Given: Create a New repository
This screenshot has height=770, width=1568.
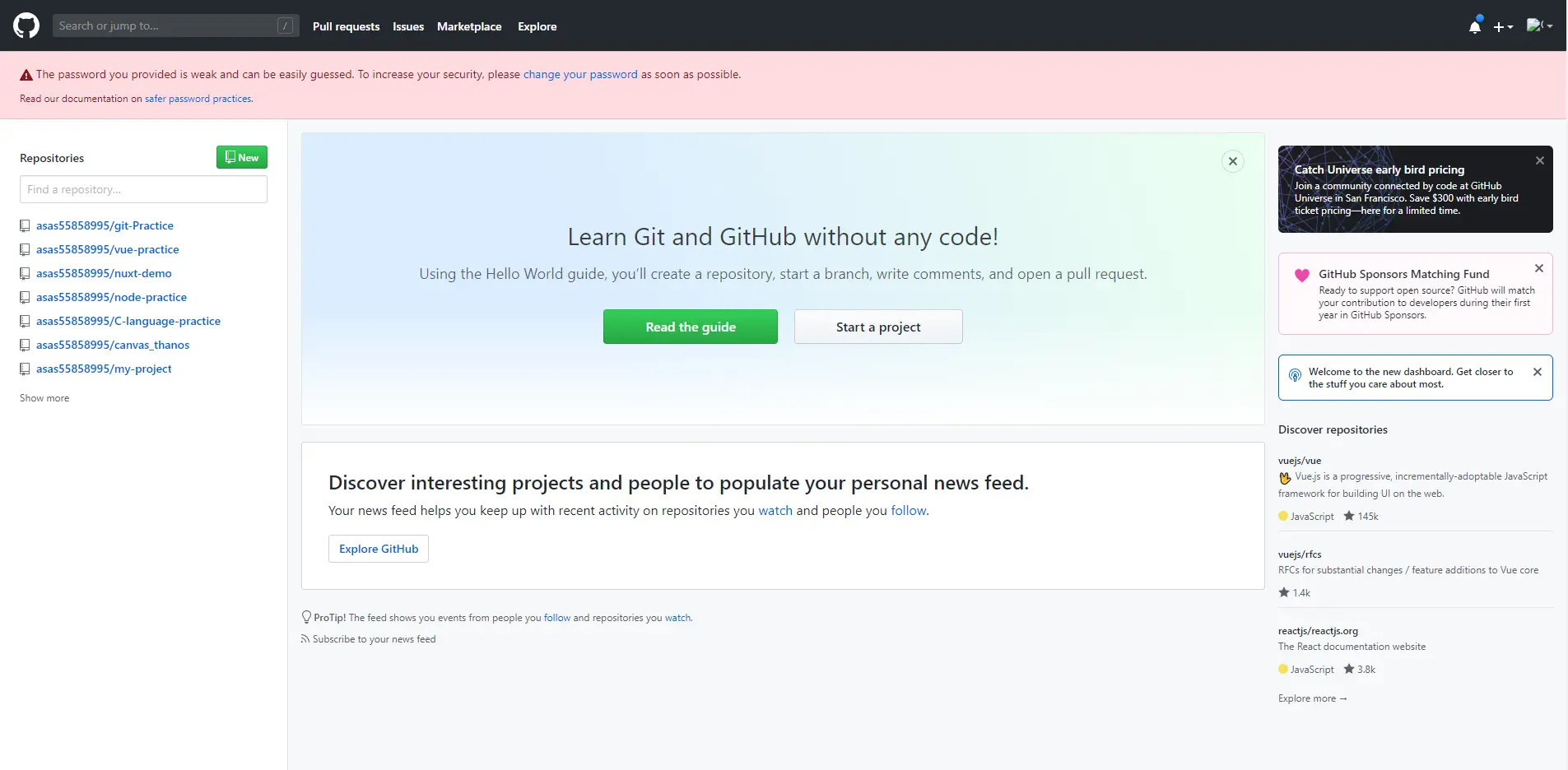Looking at the screenshot, I should pos(242,157).
